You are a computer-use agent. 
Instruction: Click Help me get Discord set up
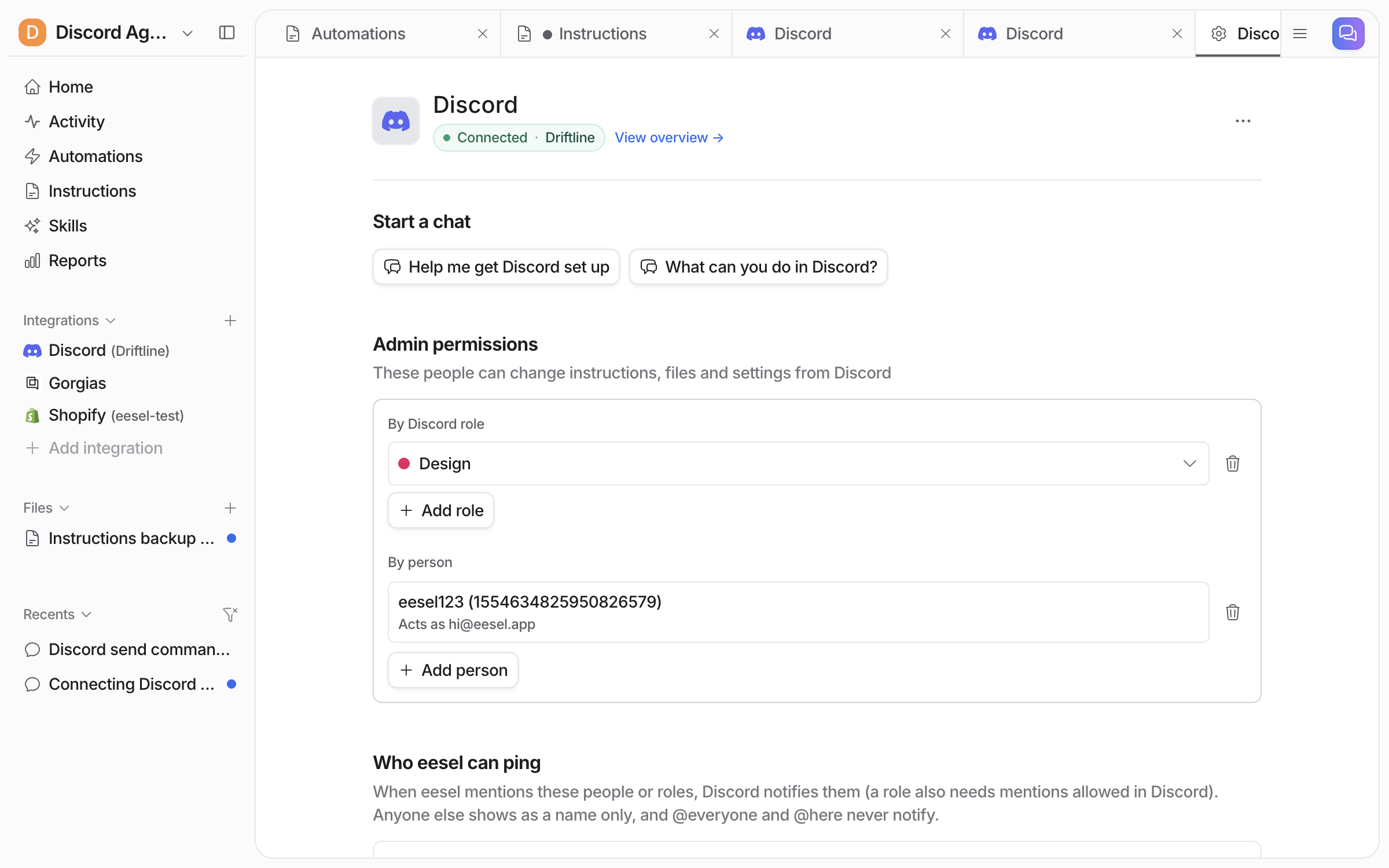point(496,267)
